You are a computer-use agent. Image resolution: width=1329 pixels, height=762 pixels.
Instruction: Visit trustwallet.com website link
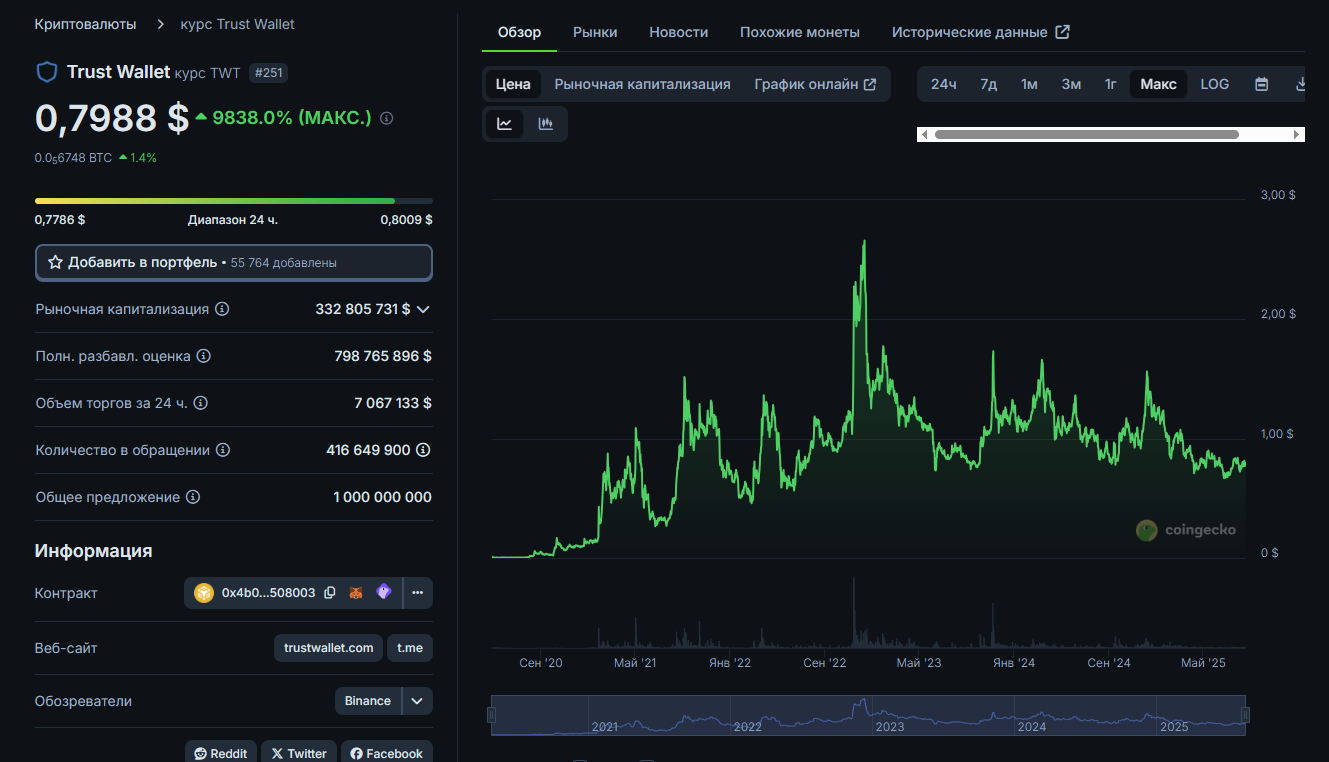coord(329,648)
